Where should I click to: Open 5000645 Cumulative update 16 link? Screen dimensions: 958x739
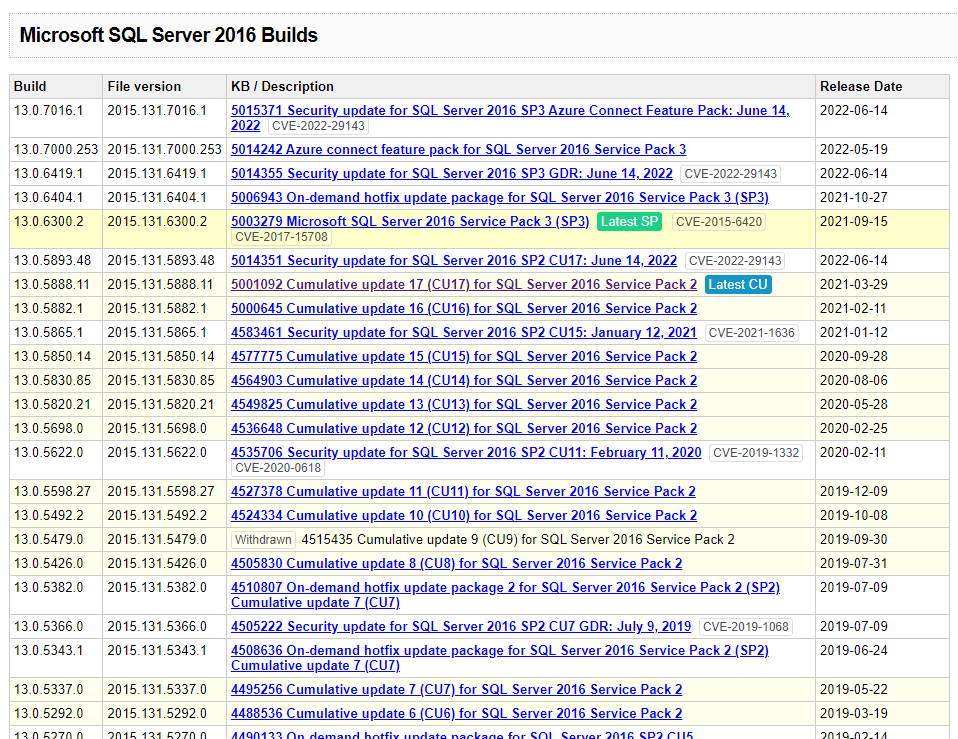(x=464, y=308)
